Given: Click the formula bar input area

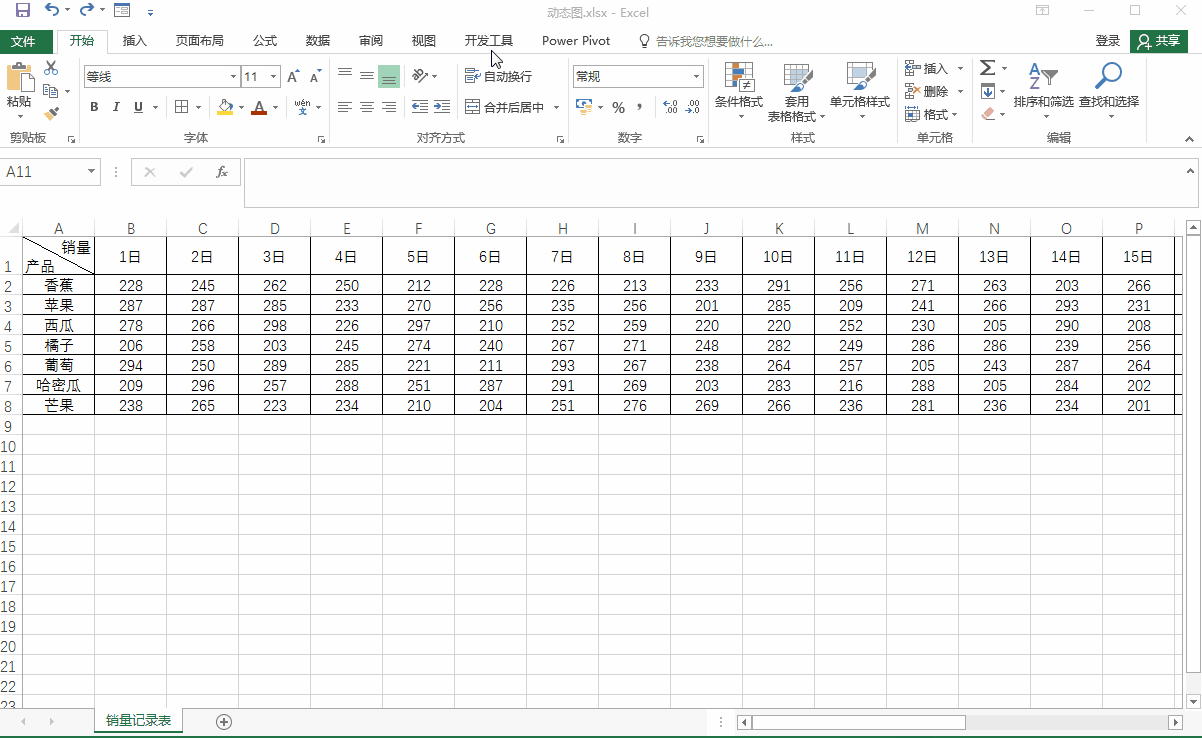Looking at the screenshot, I should click(714, 183).
